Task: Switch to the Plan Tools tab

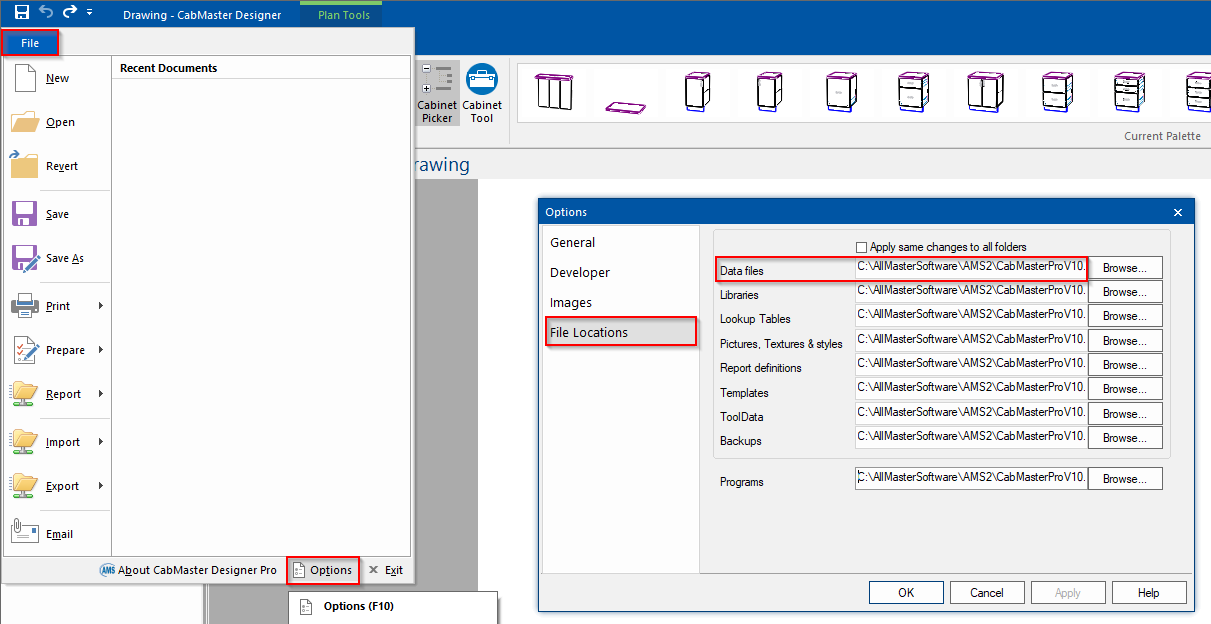Action: point(345,15)
